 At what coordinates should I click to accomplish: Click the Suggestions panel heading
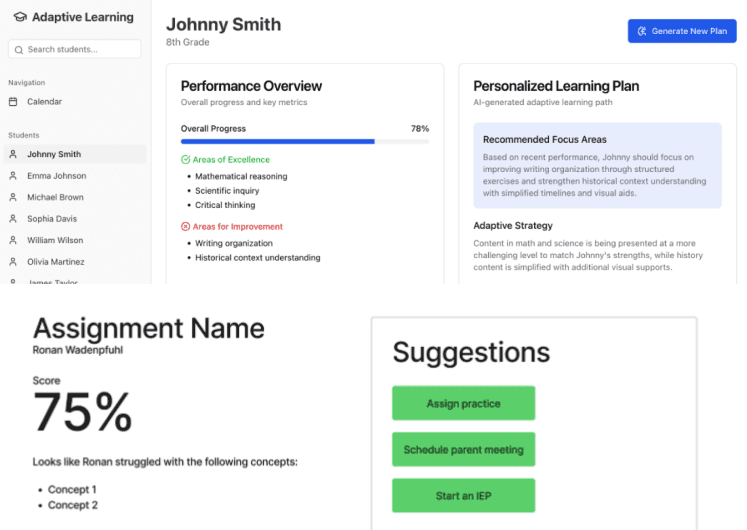[471, 353]
